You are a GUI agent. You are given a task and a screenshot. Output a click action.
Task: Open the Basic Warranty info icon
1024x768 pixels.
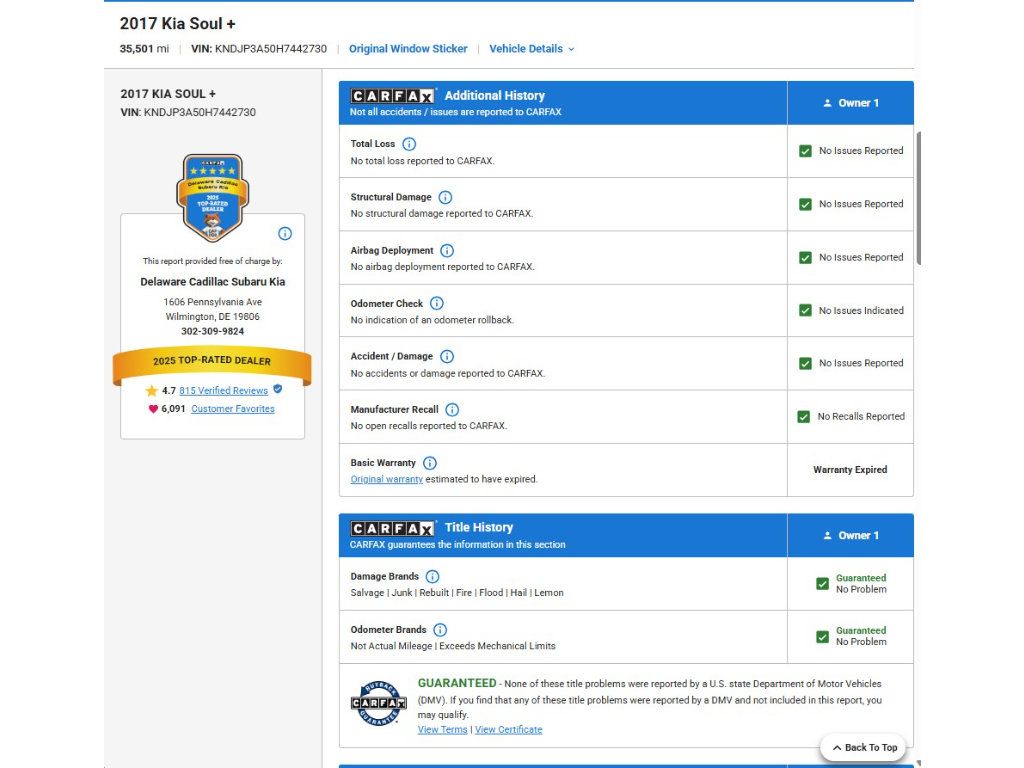[430, 463]
